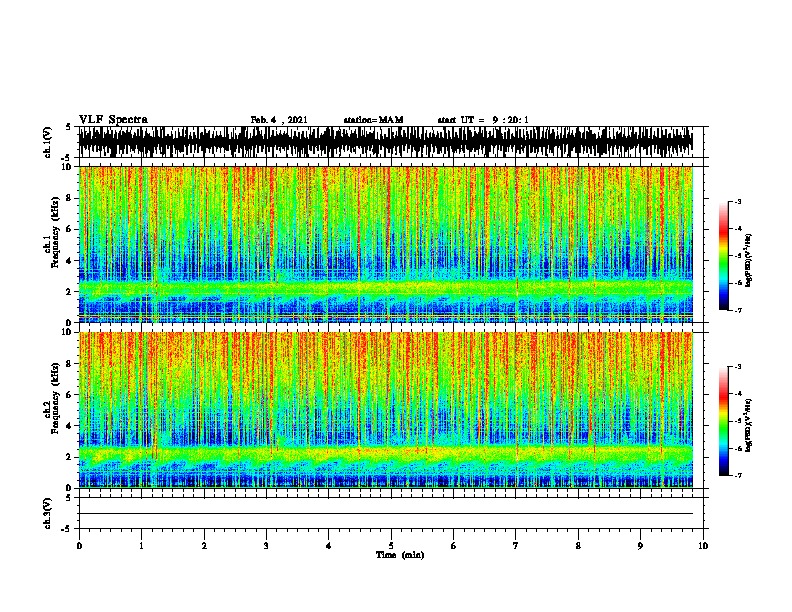Click the flat line in ch.3(V) panel
Image resolution: width=792 pixels, height=612 pixels.
pos(386,514)
